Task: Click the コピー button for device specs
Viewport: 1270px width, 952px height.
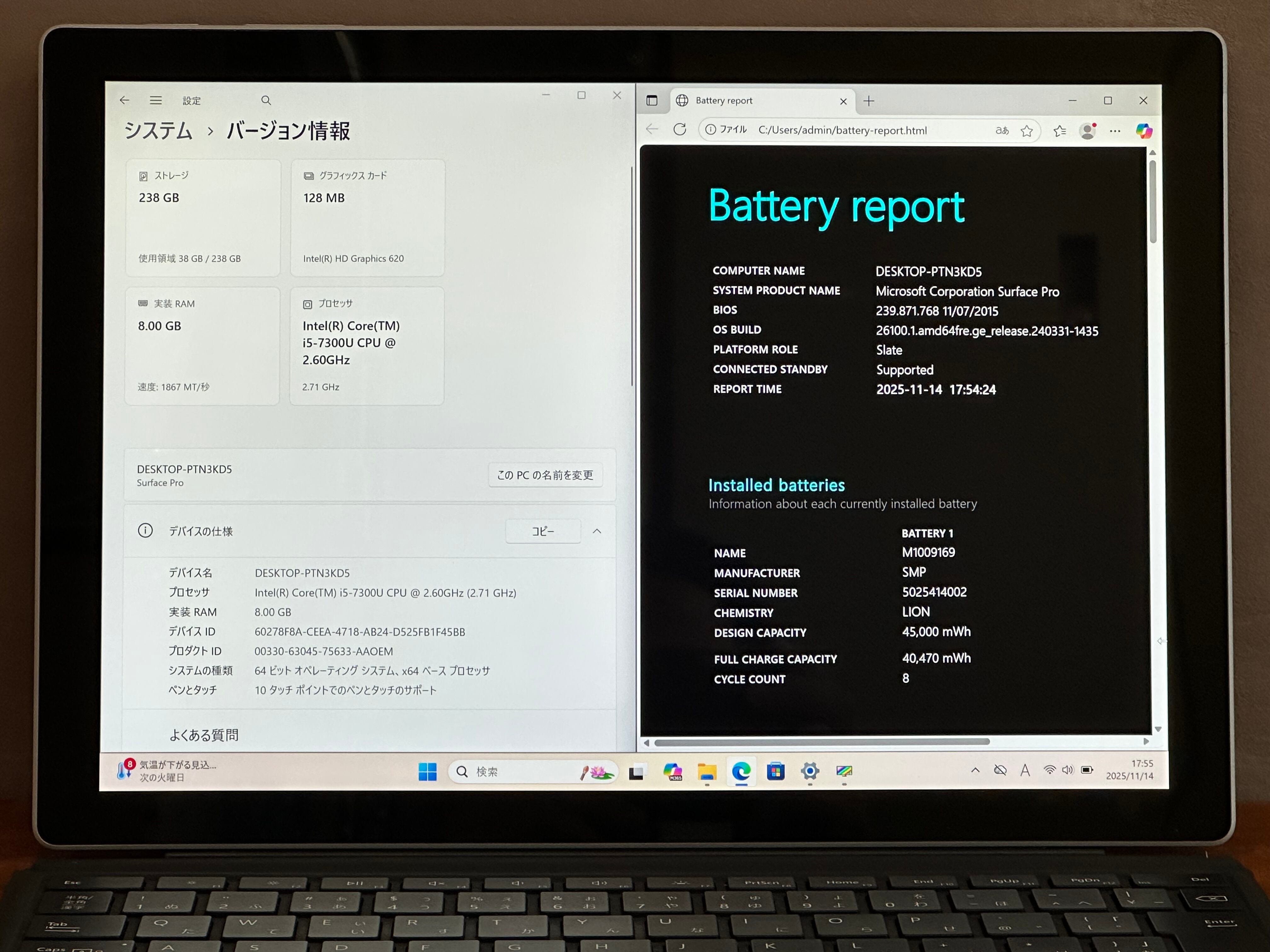Action: (x=543, y=531)
